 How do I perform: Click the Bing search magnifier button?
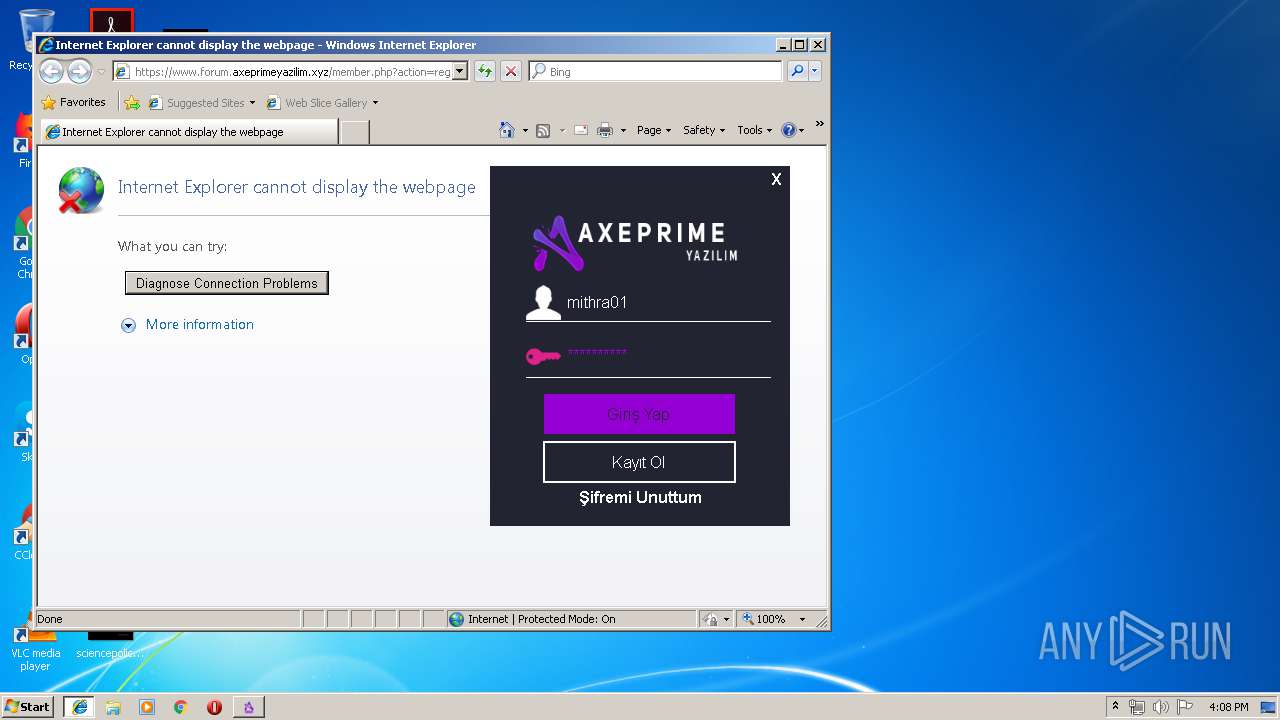click(797, 71)
